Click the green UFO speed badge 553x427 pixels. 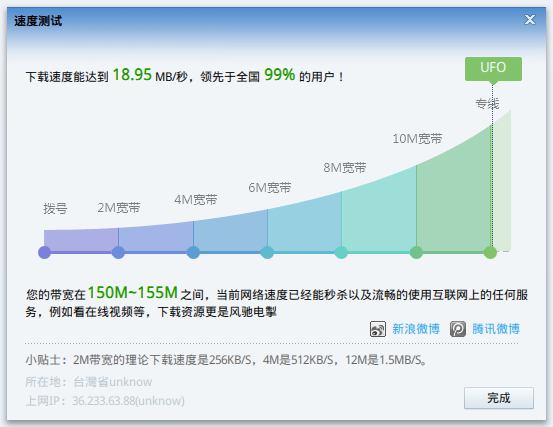coord(493,69)
